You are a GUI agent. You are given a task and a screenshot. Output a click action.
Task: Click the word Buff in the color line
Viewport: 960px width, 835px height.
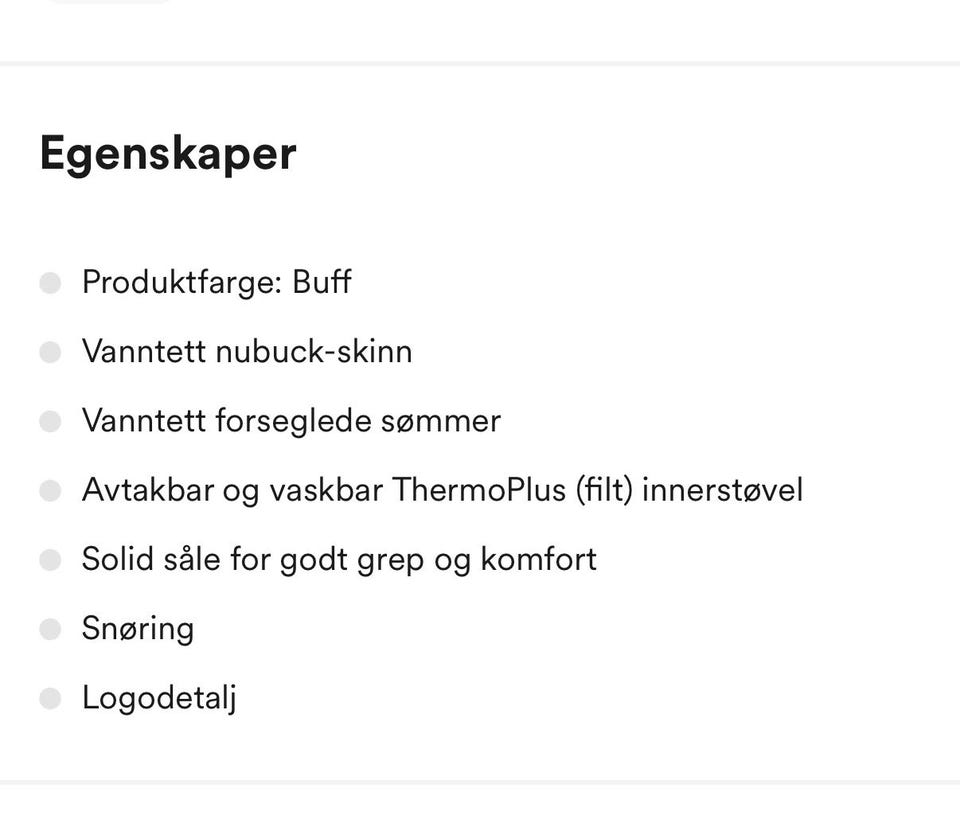click(x=322, y=282)
